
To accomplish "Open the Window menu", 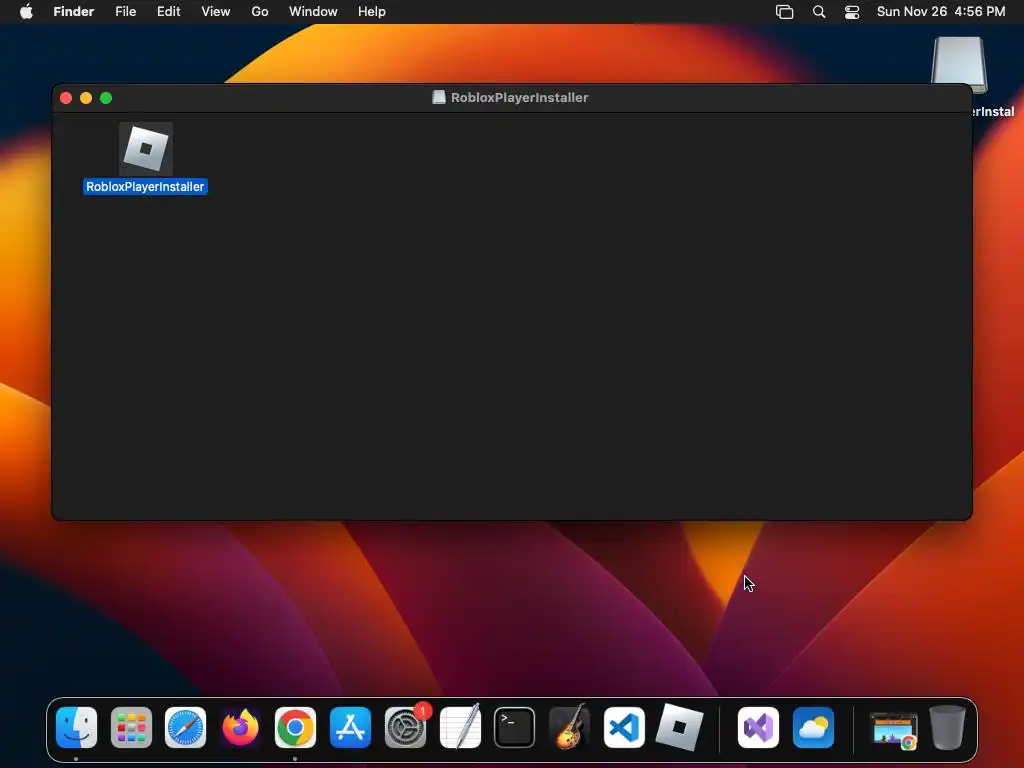I will click(313, 12).
